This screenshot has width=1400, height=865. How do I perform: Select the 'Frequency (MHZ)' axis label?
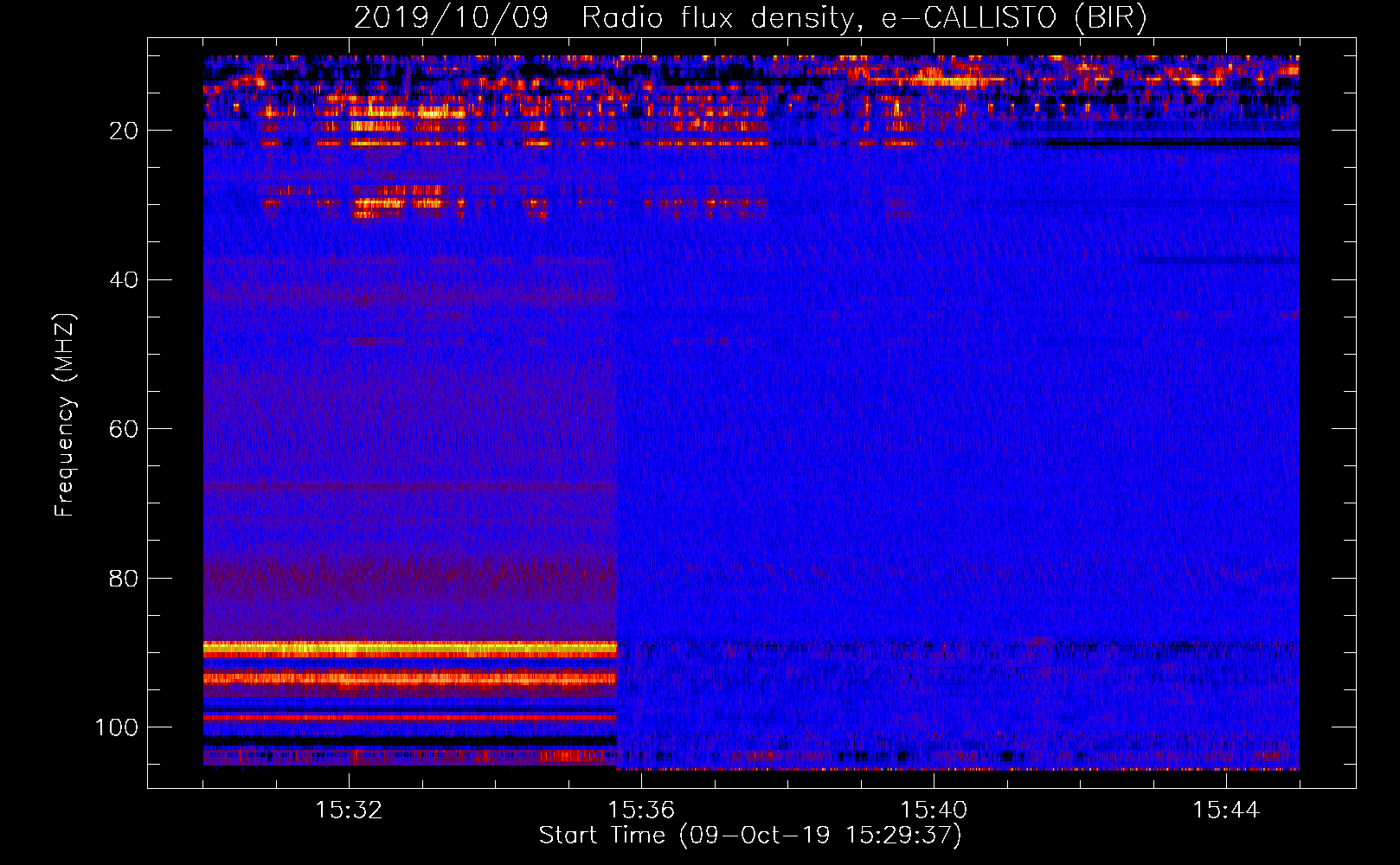65,415
